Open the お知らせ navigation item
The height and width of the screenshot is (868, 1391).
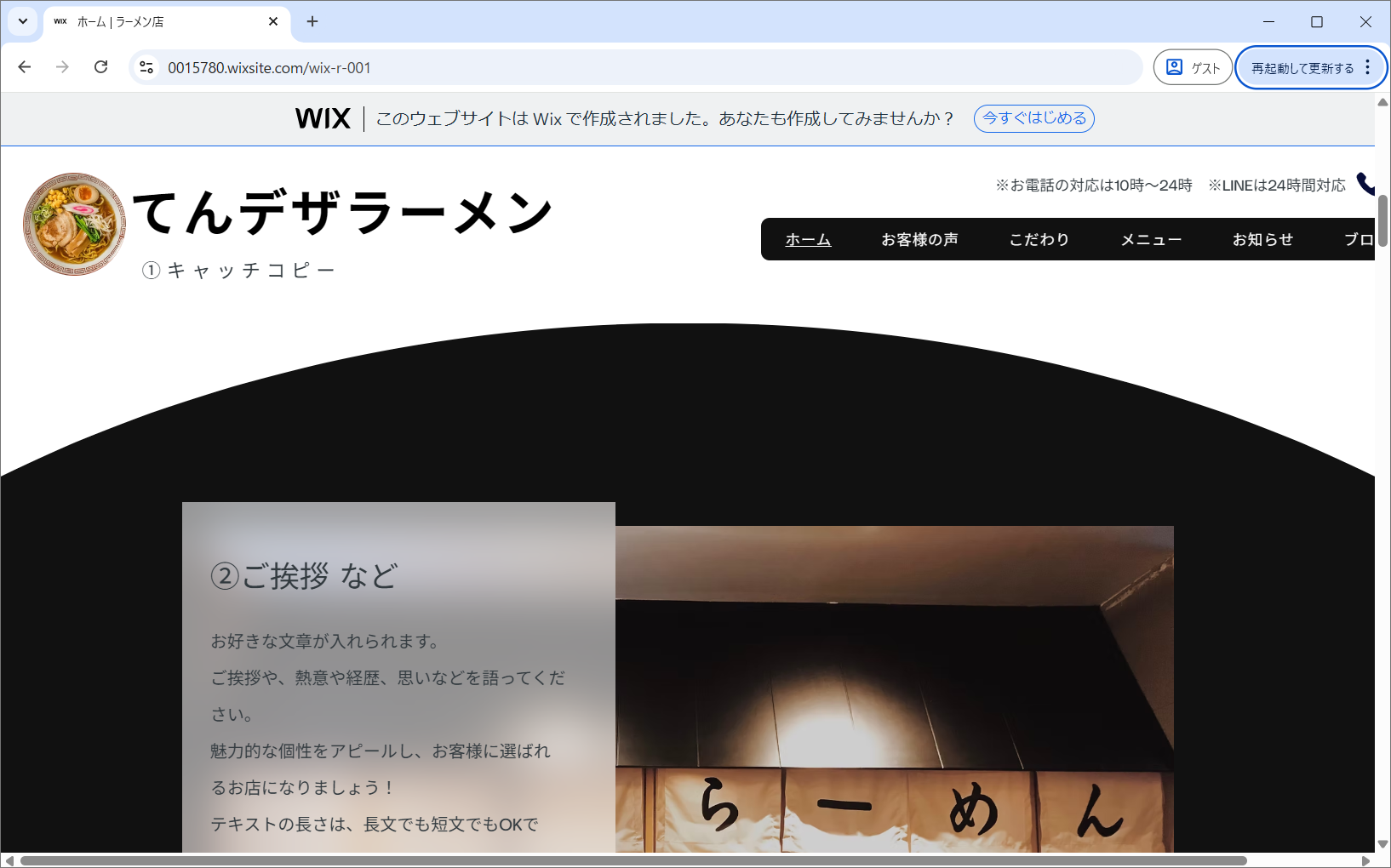click(1262, 240)
